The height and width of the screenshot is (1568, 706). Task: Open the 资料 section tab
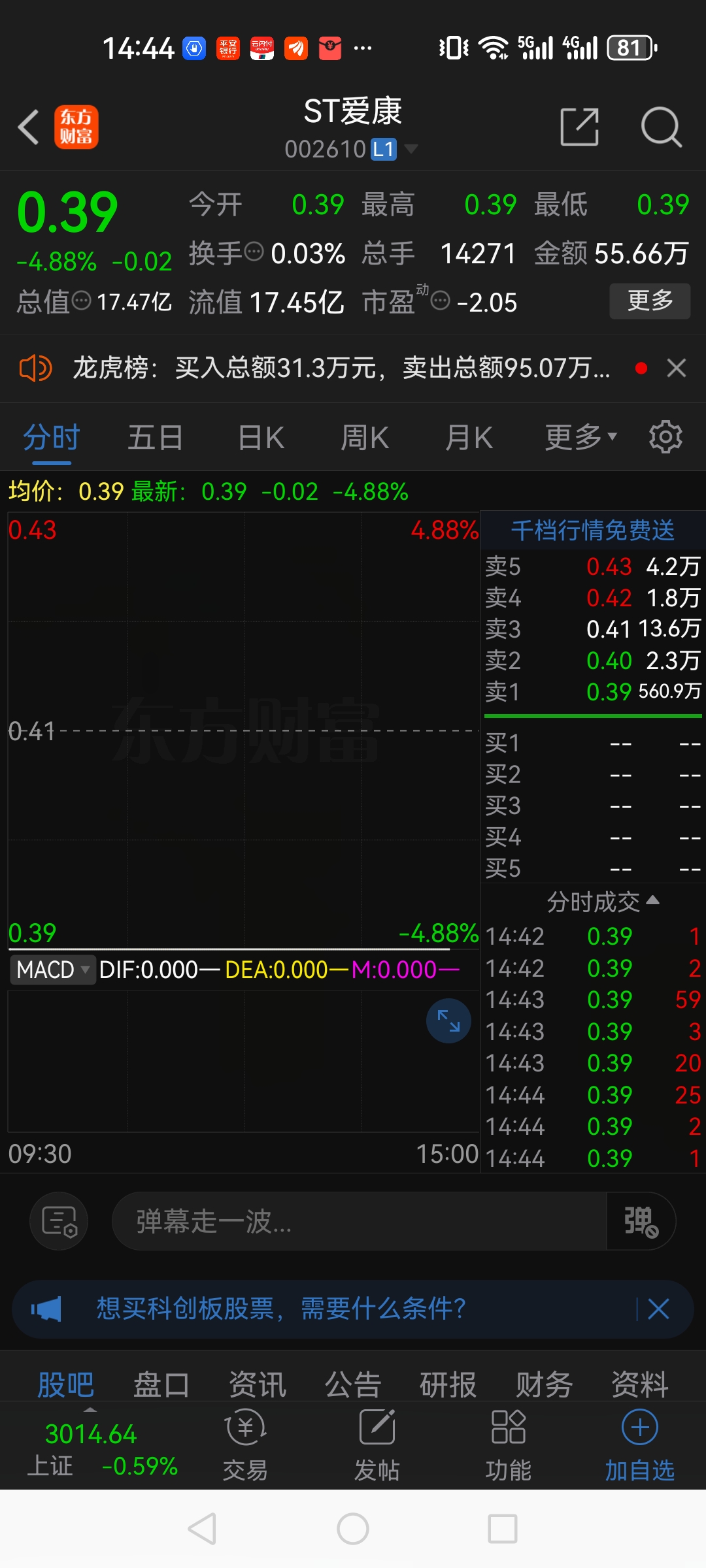(640, 1384)
